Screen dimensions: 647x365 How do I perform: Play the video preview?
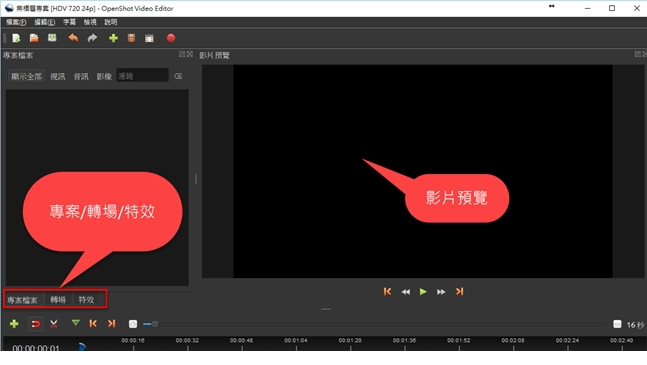click(423, 292)
